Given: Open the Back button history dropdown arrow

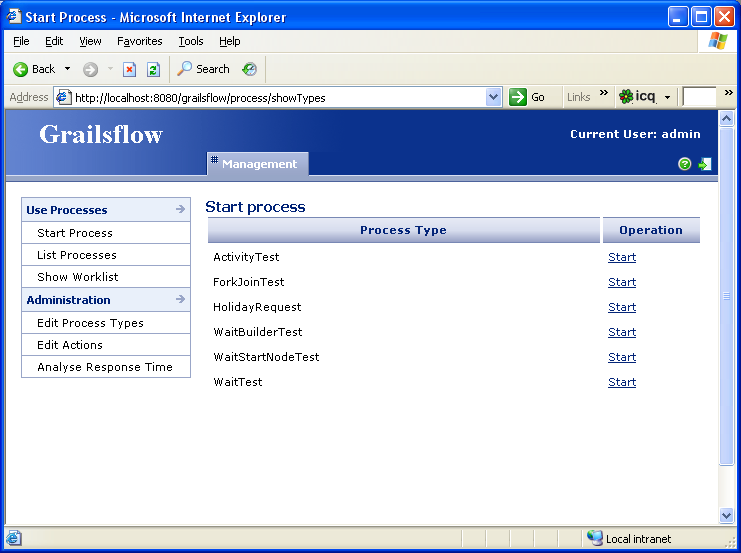Looking at the screenshot, I should (x=68, y=69).
